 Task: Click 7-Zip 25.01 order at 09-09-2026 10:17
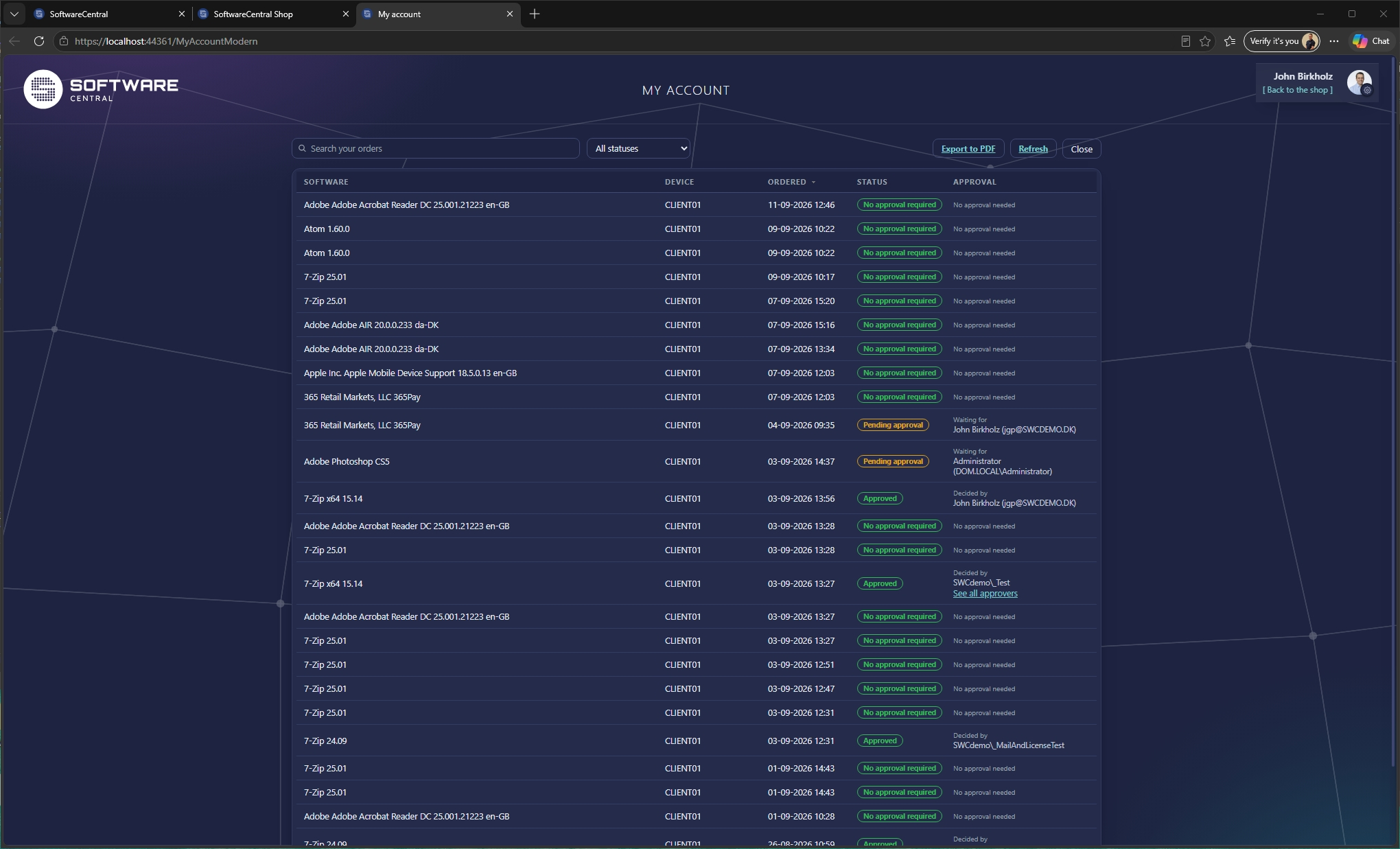[697, 277]
